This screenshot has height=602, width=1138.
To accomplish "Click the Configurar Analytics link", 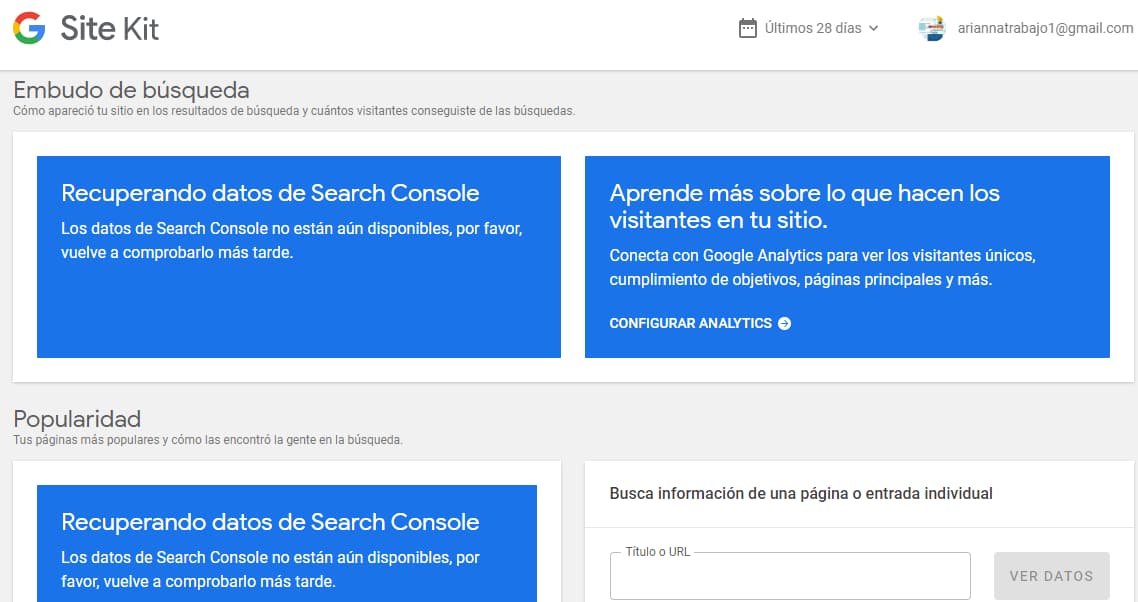I will (700, 323).
